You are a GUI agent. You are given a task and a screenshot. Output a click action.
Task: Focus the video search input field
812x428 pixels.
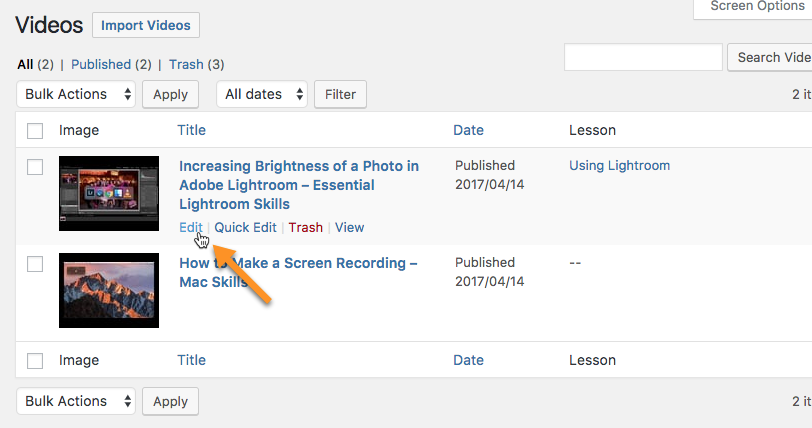click(643, 57)
